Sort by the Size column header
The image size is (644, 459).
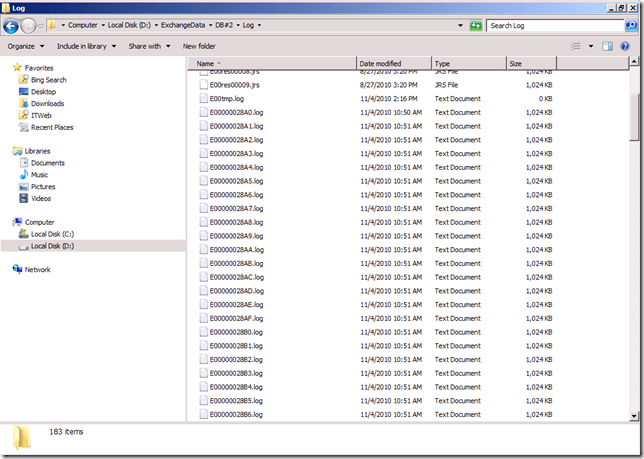point(531,63)
